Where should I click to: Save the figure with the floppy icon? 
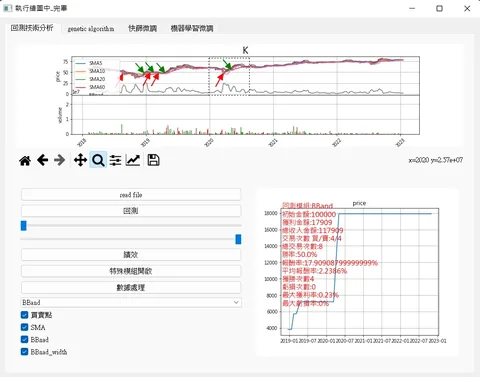tap(153, 160)
